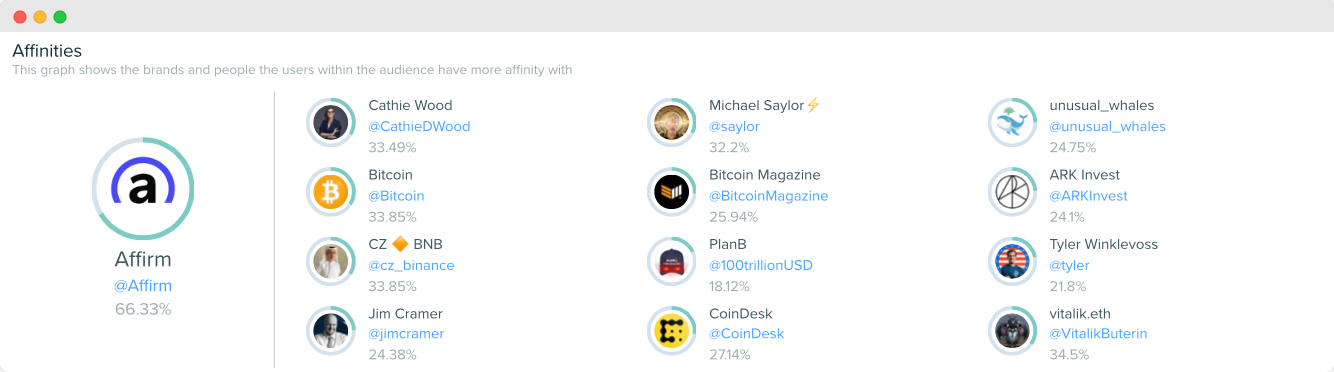Image resolution: width=1334 pixels, height=372 pixels.
Task: Click Cathie Wood's profile picture
Action: click(x=331, y=123)
